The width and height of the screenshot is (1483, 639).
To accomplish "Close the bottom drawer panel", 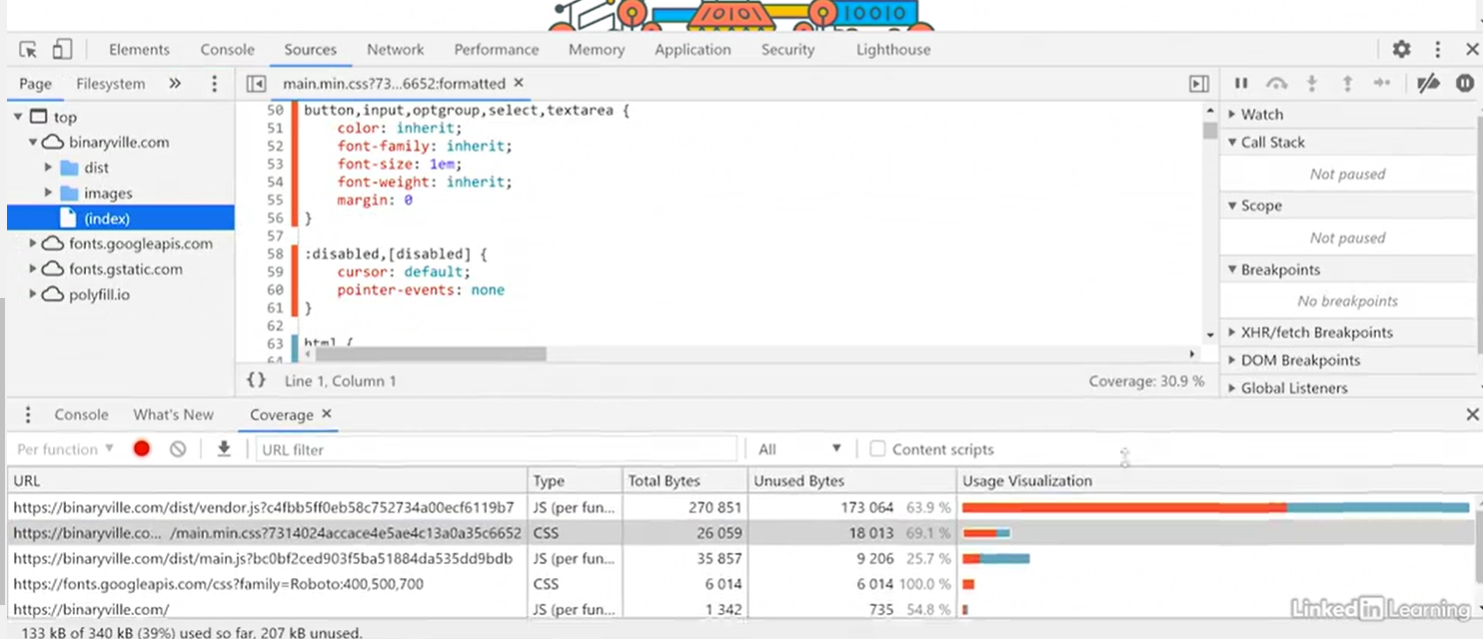I will [1472, 414].
